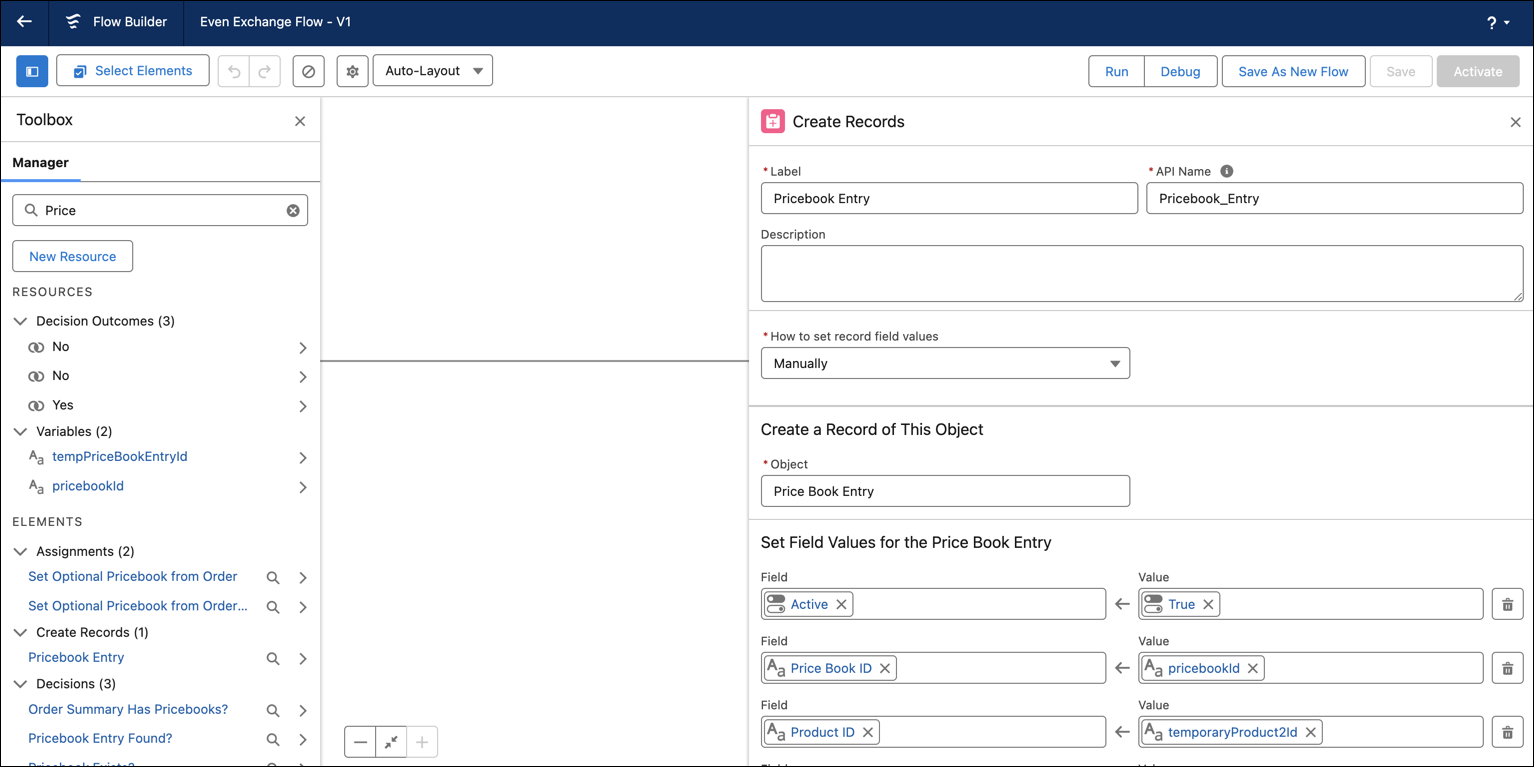
Task: Collapse the Assignments section
Action: pyautogui.click(x=20, y=551)
